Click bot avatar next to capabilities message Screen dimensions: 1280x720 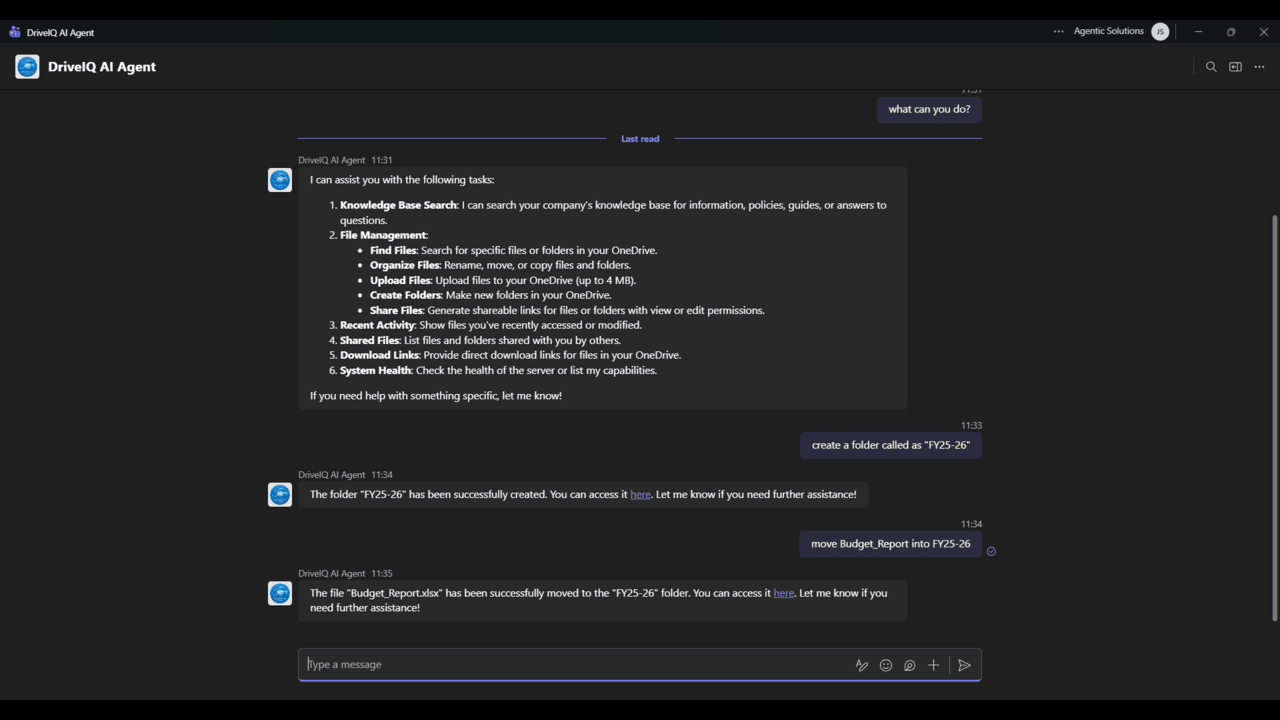tap(280, 180)
